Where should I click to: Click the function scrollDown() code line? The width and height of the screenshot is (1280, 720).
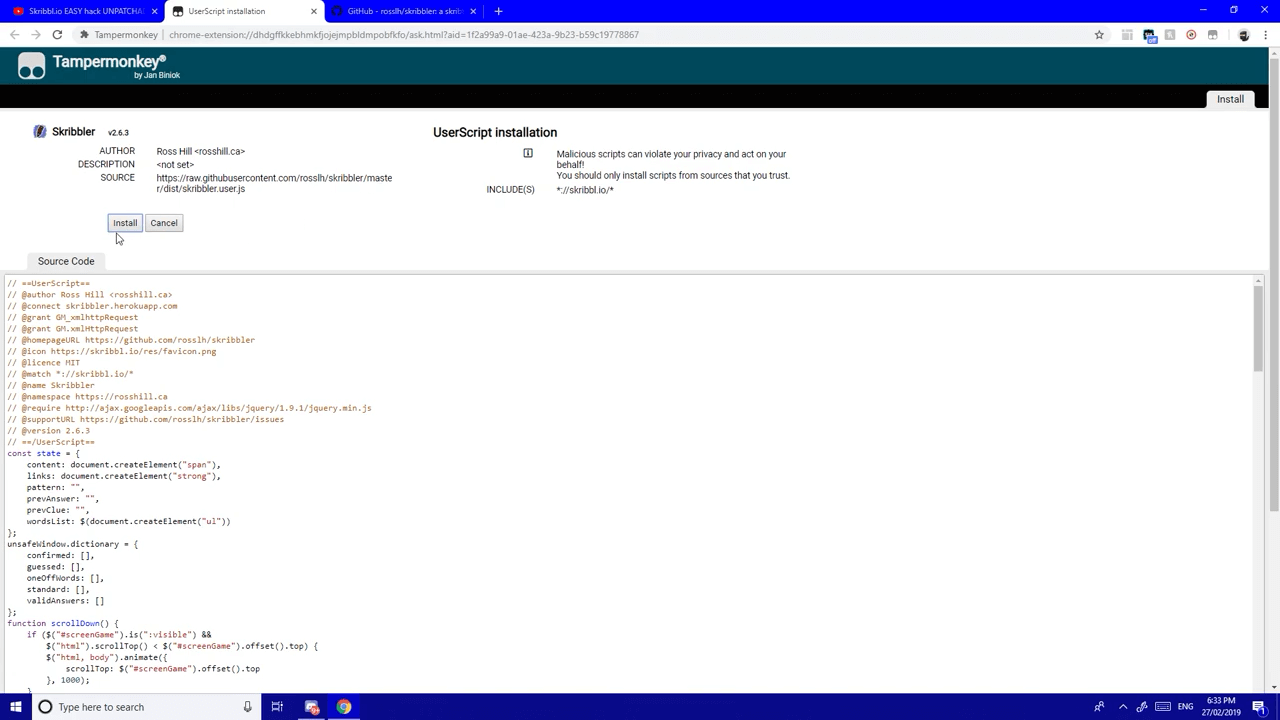[63, 623]
